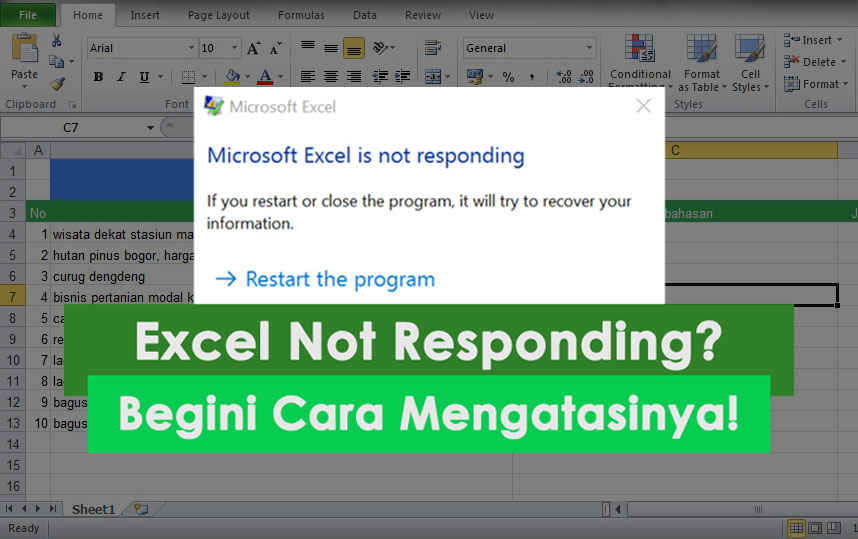The height and width of the screenshot is (539, 858).
Task: Click the Copy icon
Action: click(x=56, y=61)
